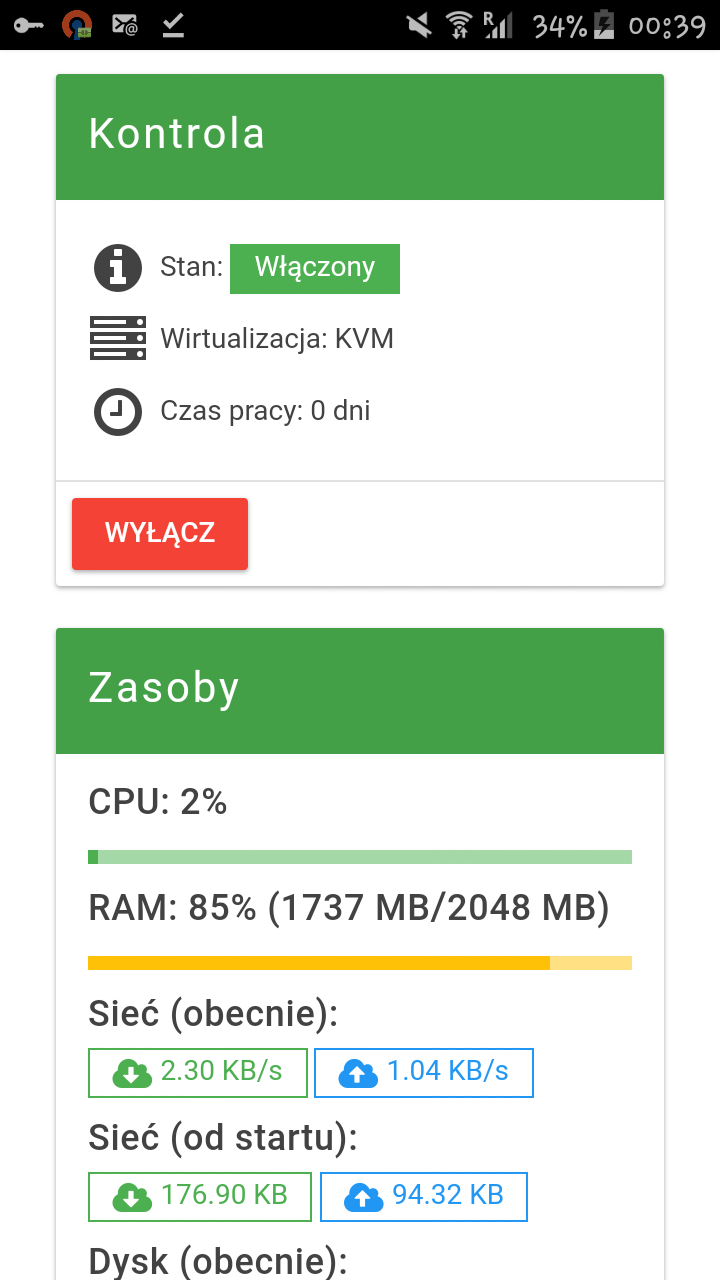Viewport: 720px width, 1280px height.
Task: Tap the key icon in status bar
Action: tap(28, 24)
